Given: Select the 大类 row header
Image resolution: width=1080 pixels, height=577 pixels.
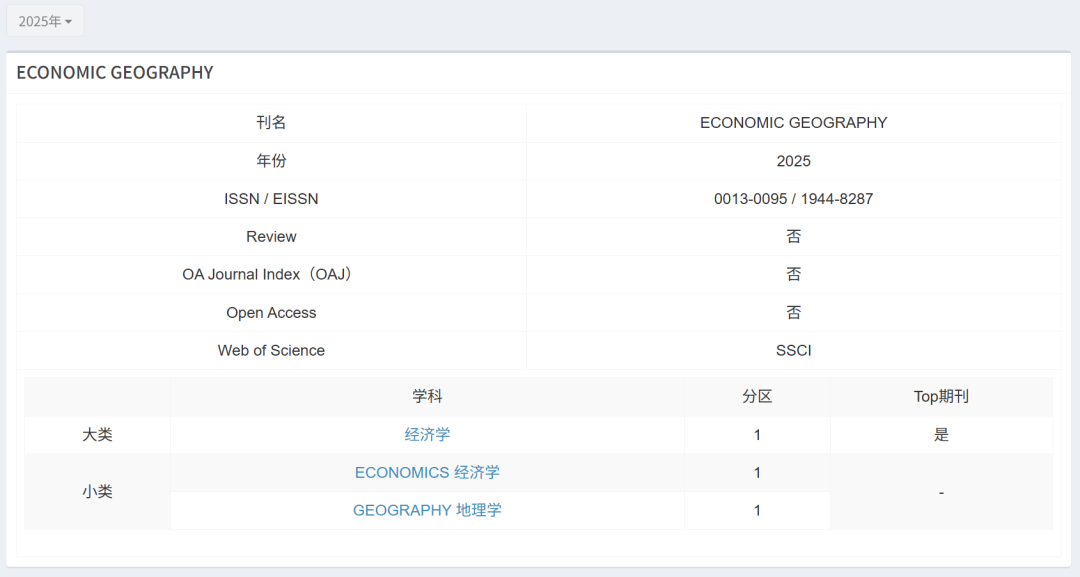Looking at the screenshot, I should pos(97,435).
